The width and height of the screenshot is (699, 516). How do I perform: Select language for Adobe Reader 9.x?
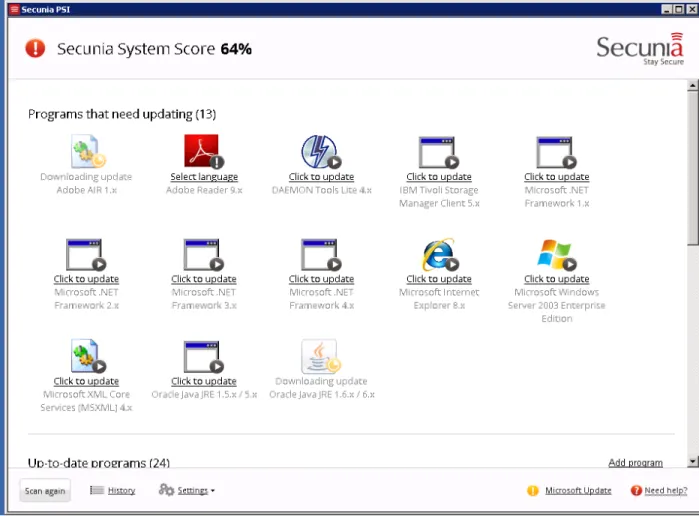204,177
